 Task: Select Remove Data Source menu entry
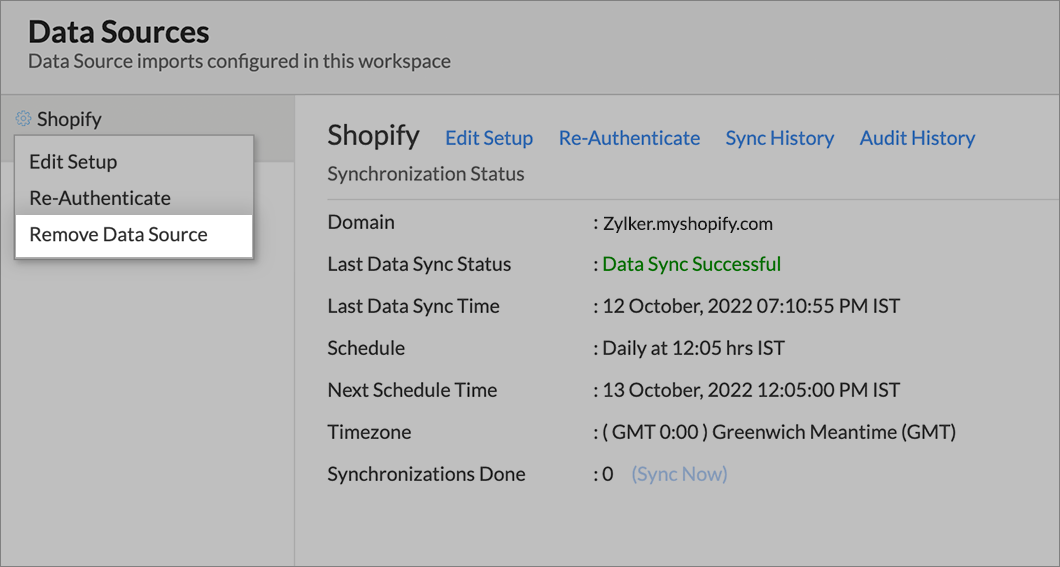(x=118, y=235)
